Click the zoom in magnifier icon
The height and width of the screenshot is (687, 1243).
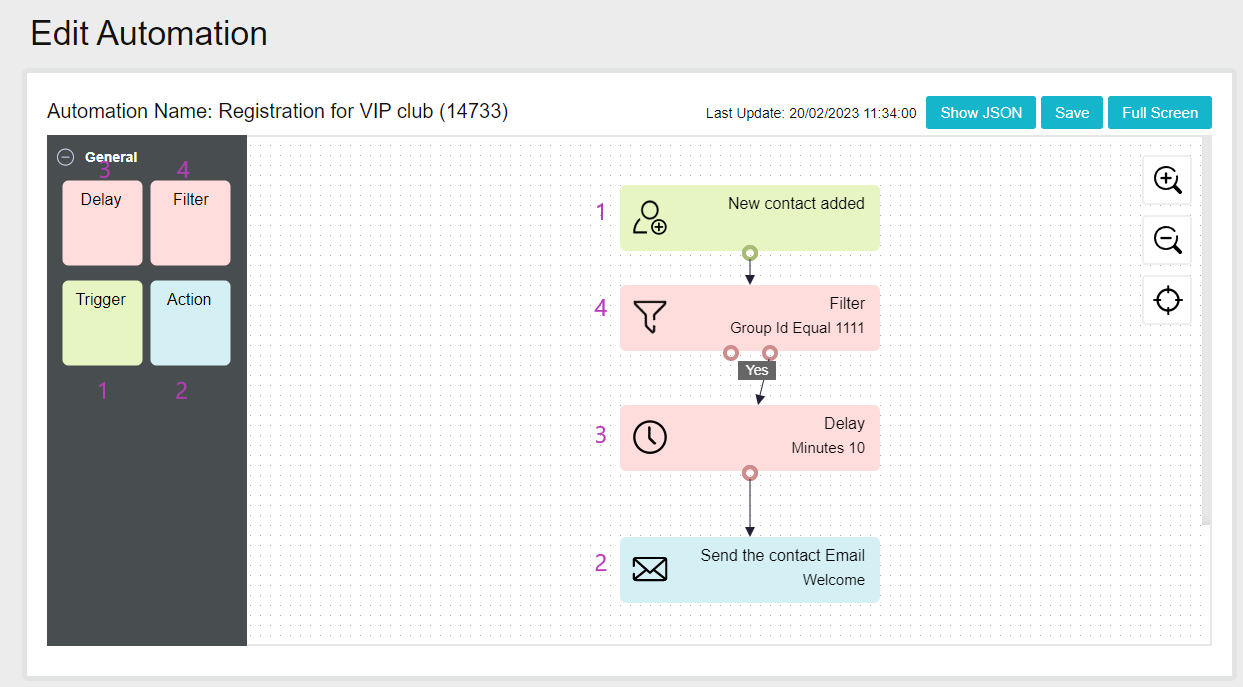point(1167,180)
